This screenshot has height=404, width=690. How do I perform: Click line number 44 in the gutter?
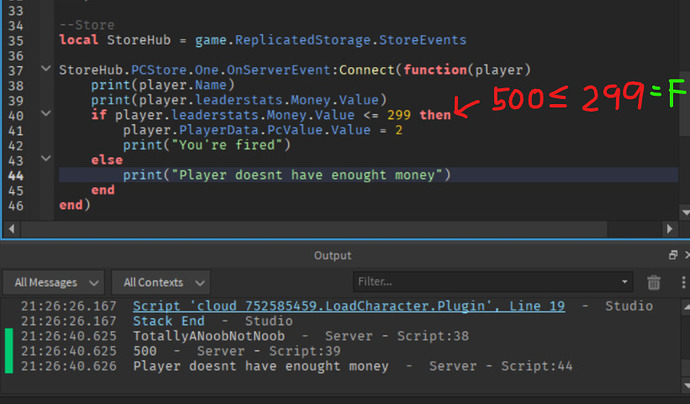[15, 176]
